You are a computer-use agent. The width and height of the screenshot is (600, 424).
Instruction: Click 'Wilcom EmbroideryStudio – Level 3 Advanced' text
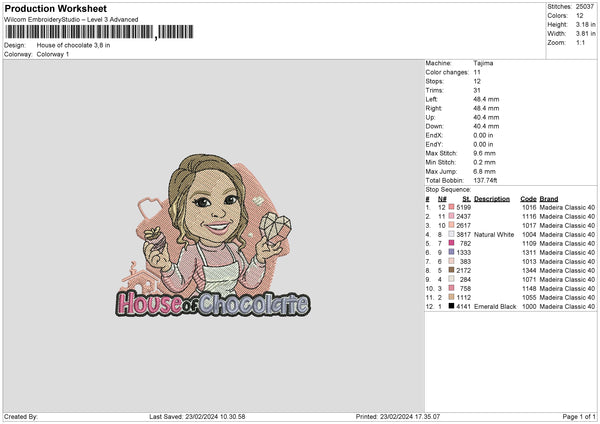[71, 20]
